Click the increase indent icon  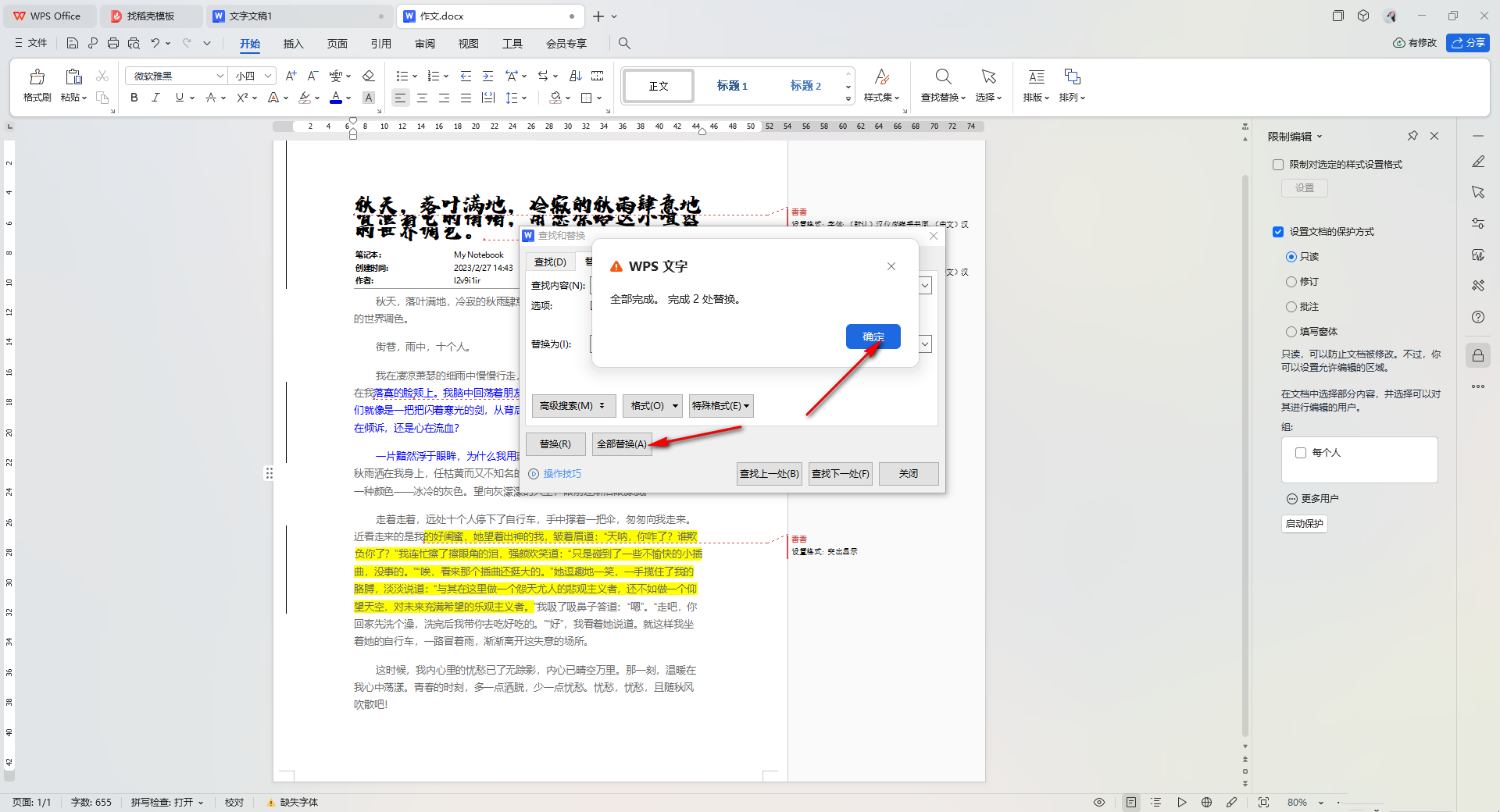(487, 76)
